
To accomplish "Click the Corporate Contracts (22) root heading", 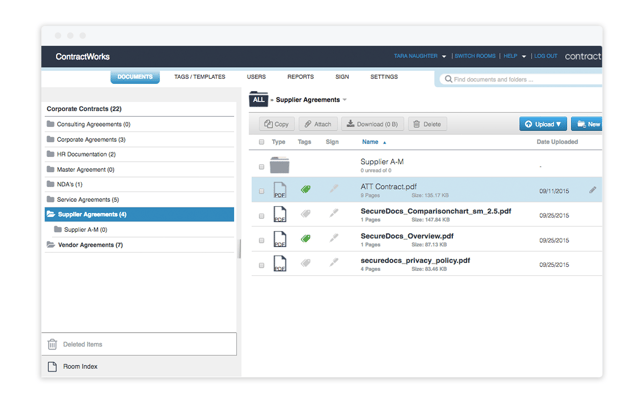I will (84, 109).
